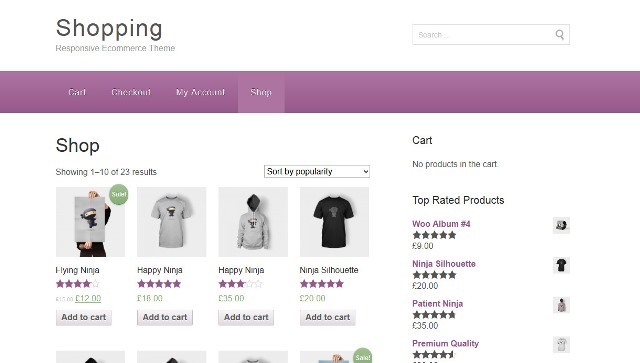
Task: Open Patient Ninja top rated link
Action: point(438,304)
